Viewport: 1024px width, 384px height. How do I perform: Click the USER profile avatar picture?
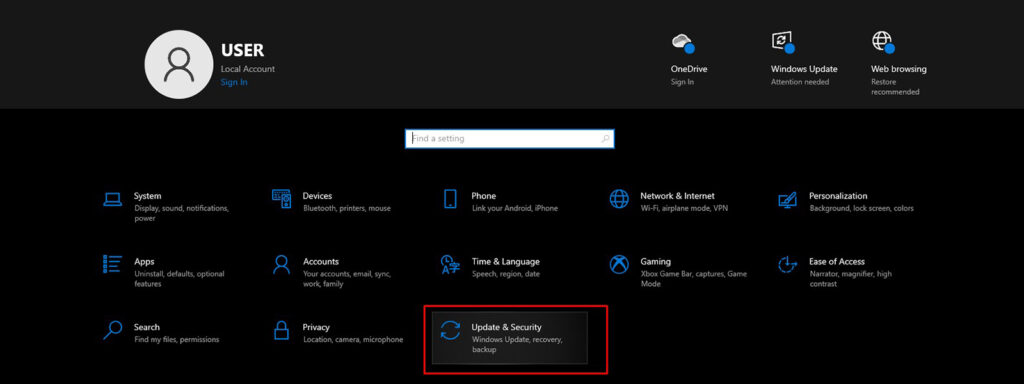178,64
